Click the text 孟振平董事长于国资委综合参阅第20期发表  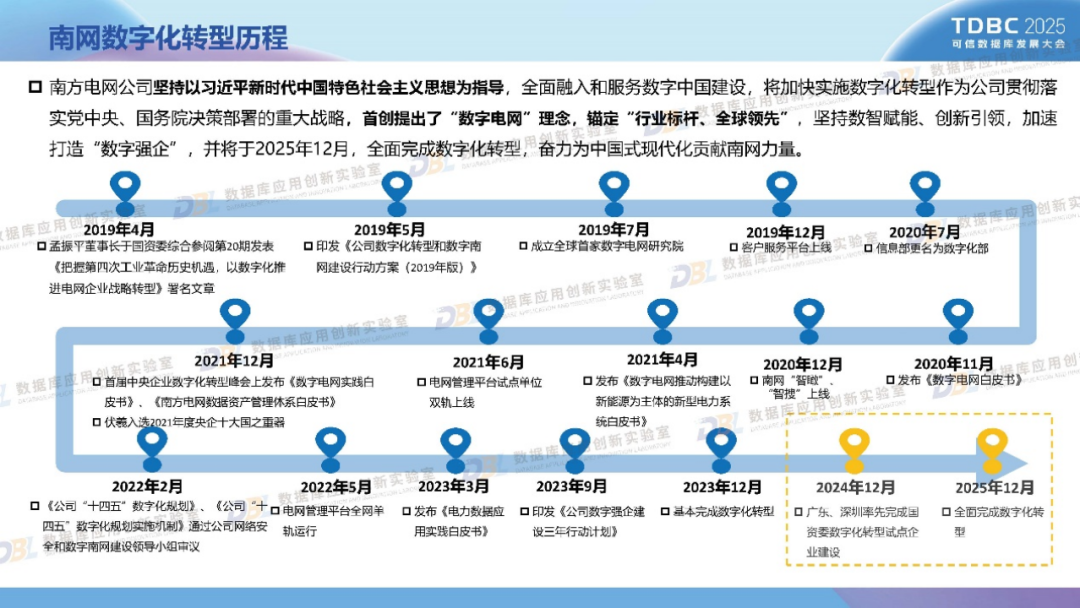pyautogui.click(x=161, y=246)
